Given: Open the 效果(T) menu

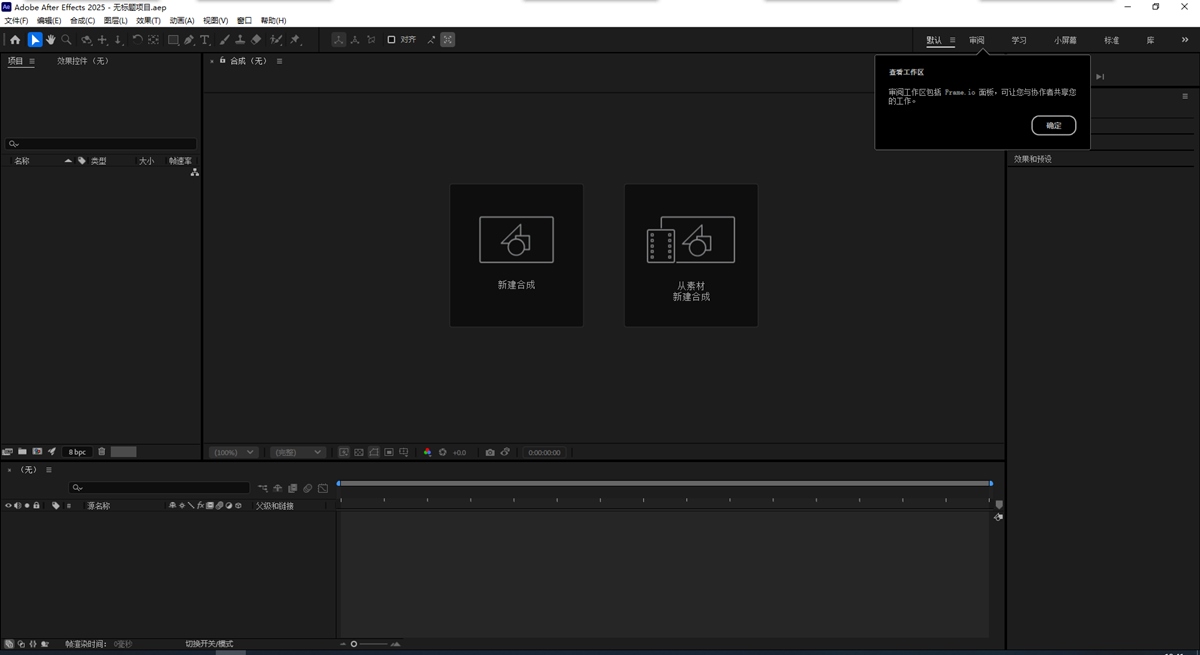Looking at the screenshot, I should pyautogui.click(x=148, y=20).
